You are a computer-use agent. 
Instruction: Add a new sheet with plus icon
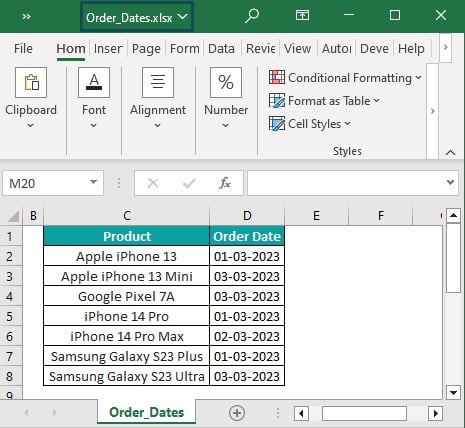237,413
